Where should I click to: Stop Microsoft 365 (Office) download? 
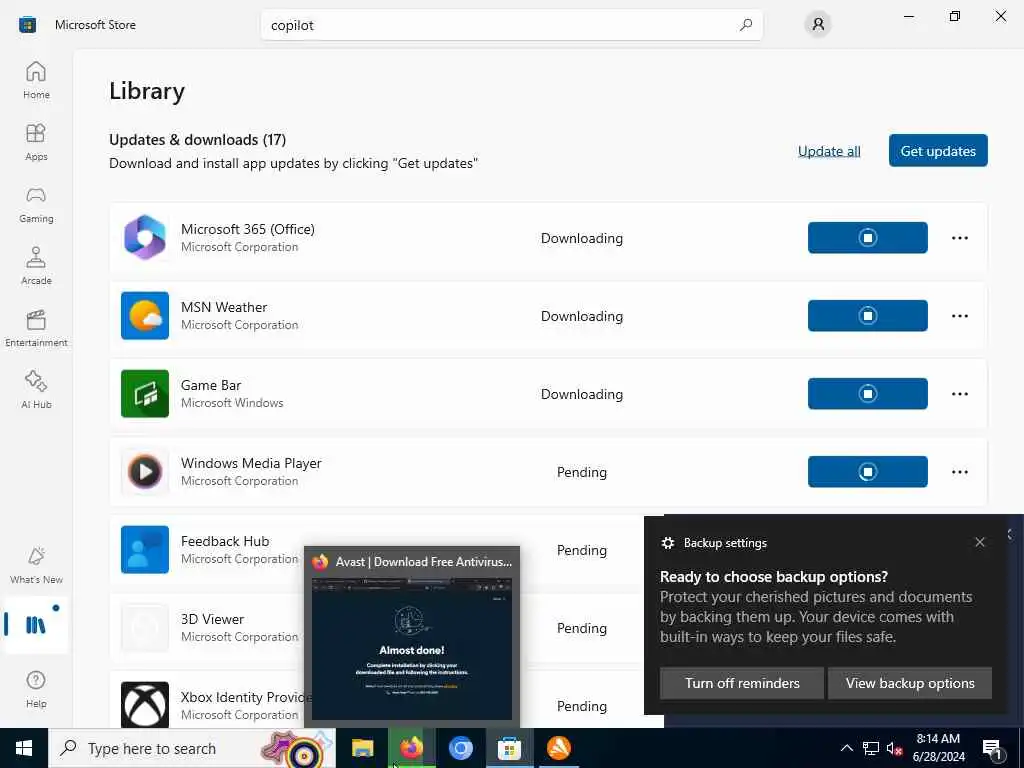[x=867, y=238]
